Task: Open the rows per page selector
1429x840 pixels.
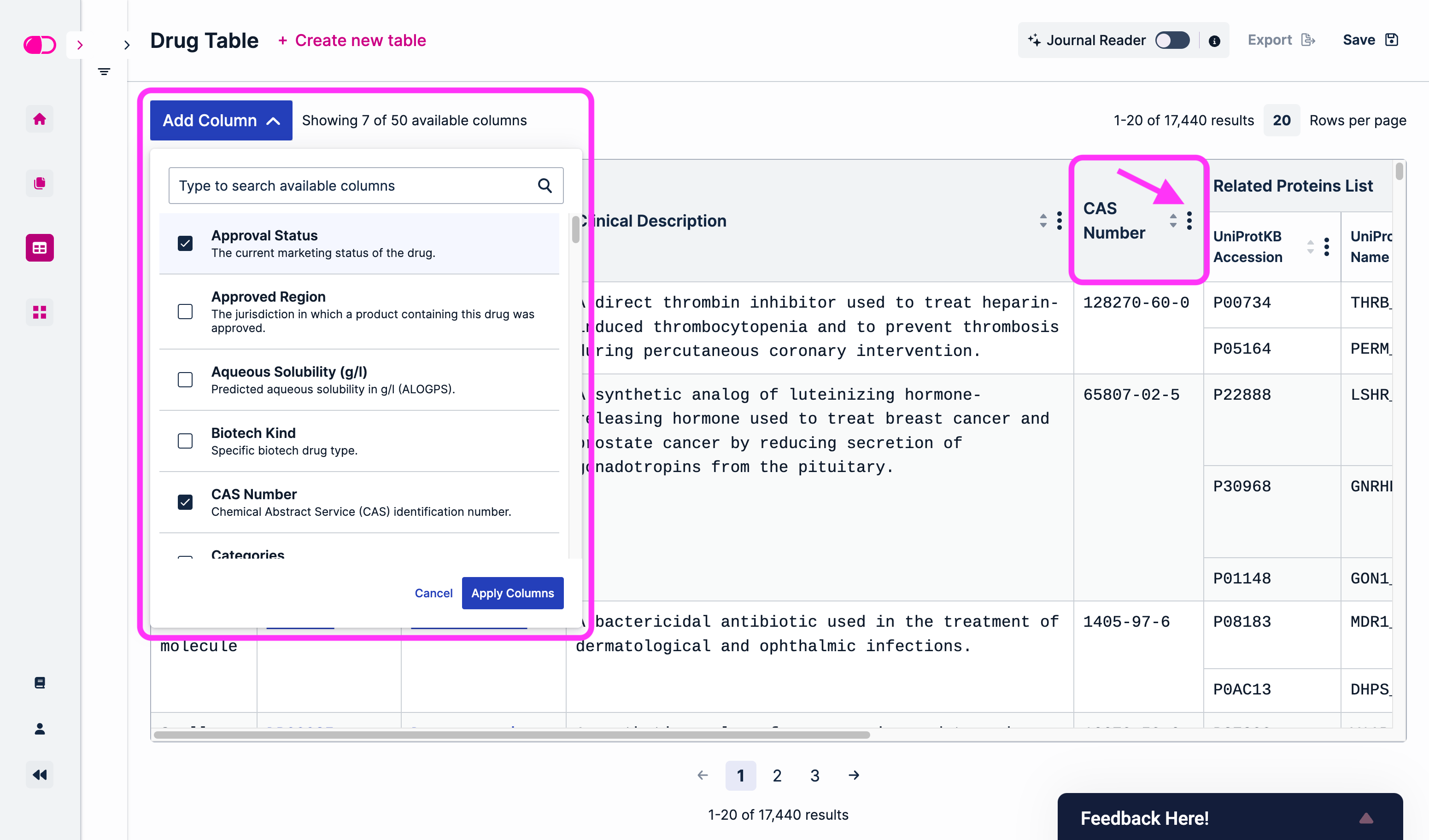Action: coord(1281,120)
